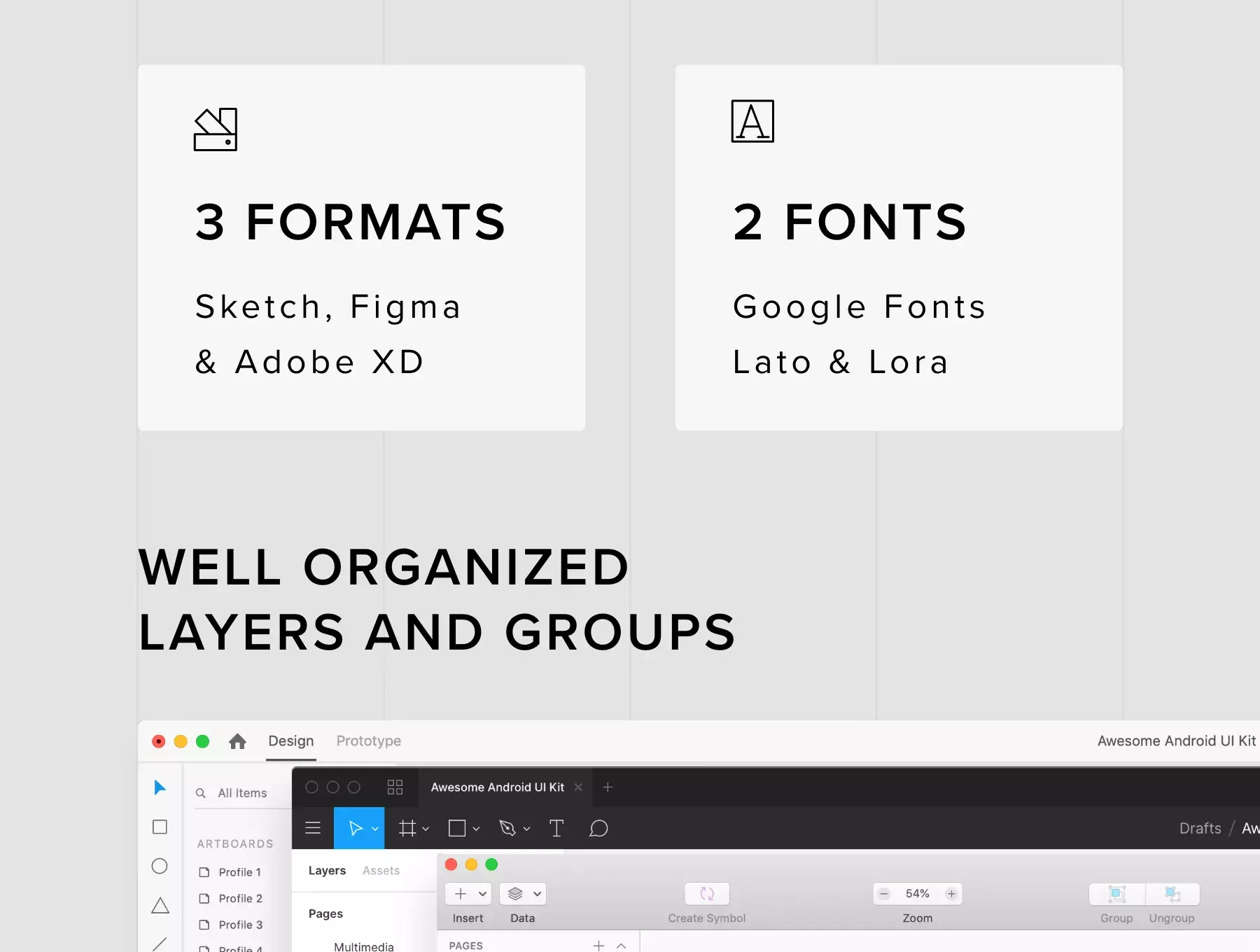The image size is (1260, 952).
Task: Switch to the Assets tab in Figma
Action: [381, 871]
